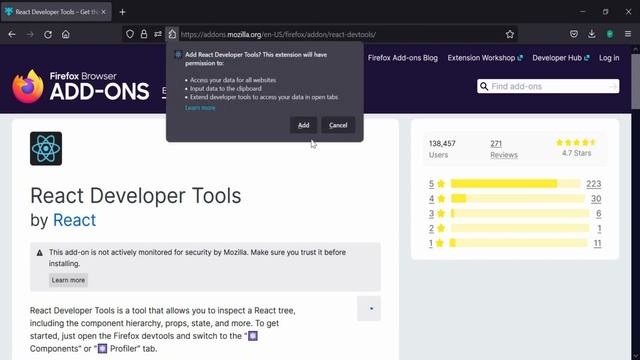Click the 3-star rating bar
Screen dimensions: 640x360
[520, 213]
